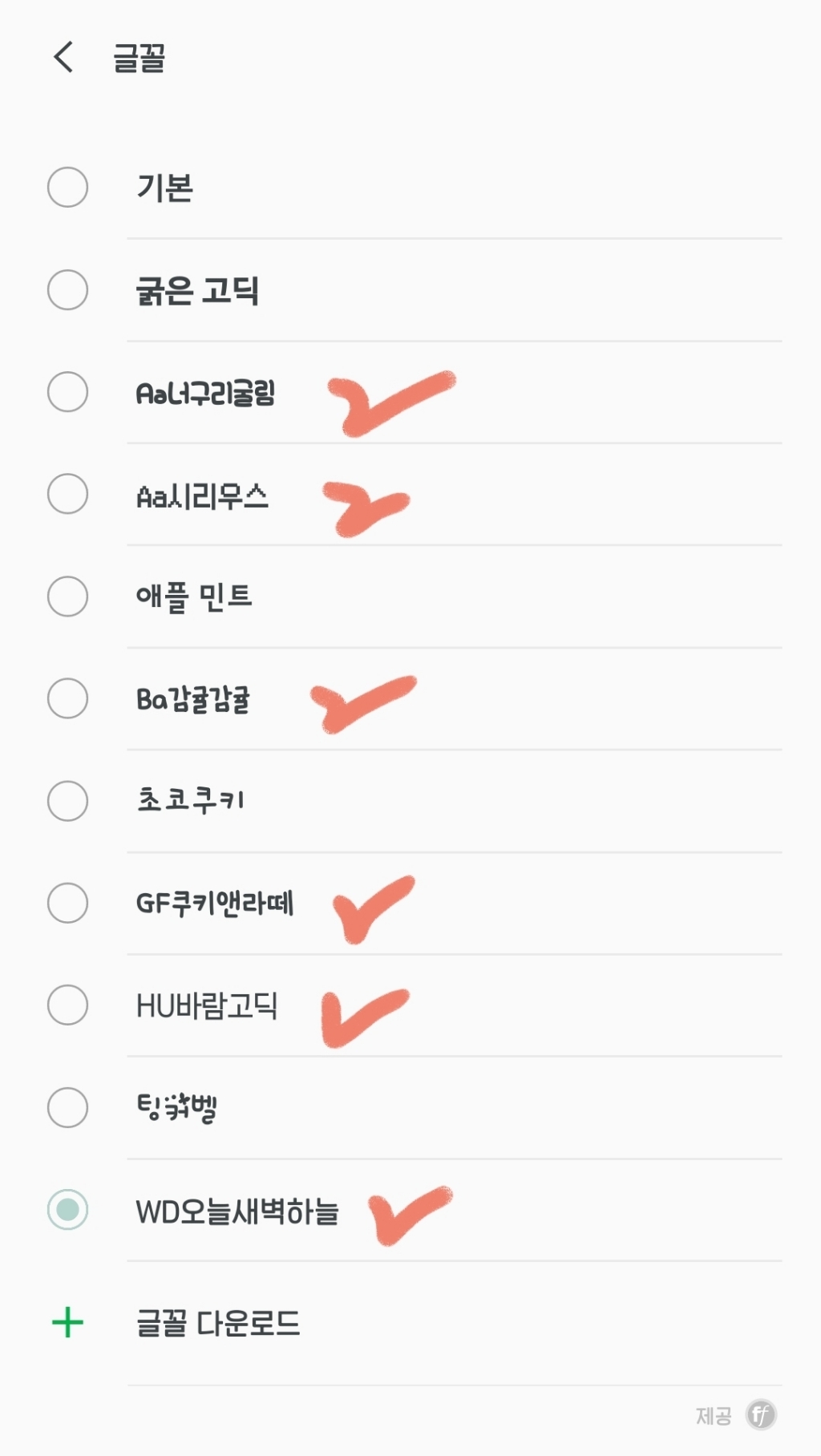Tap the 초코쿠키 font name text
Image resolution: width=821 pixels, height=1456 pixels.
[x=190, y=800]
